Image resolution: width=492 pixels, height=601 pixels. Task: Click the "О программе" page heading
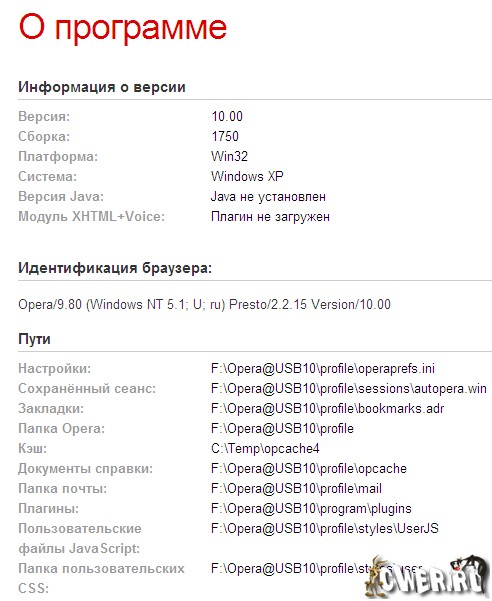tap(123, 28)
